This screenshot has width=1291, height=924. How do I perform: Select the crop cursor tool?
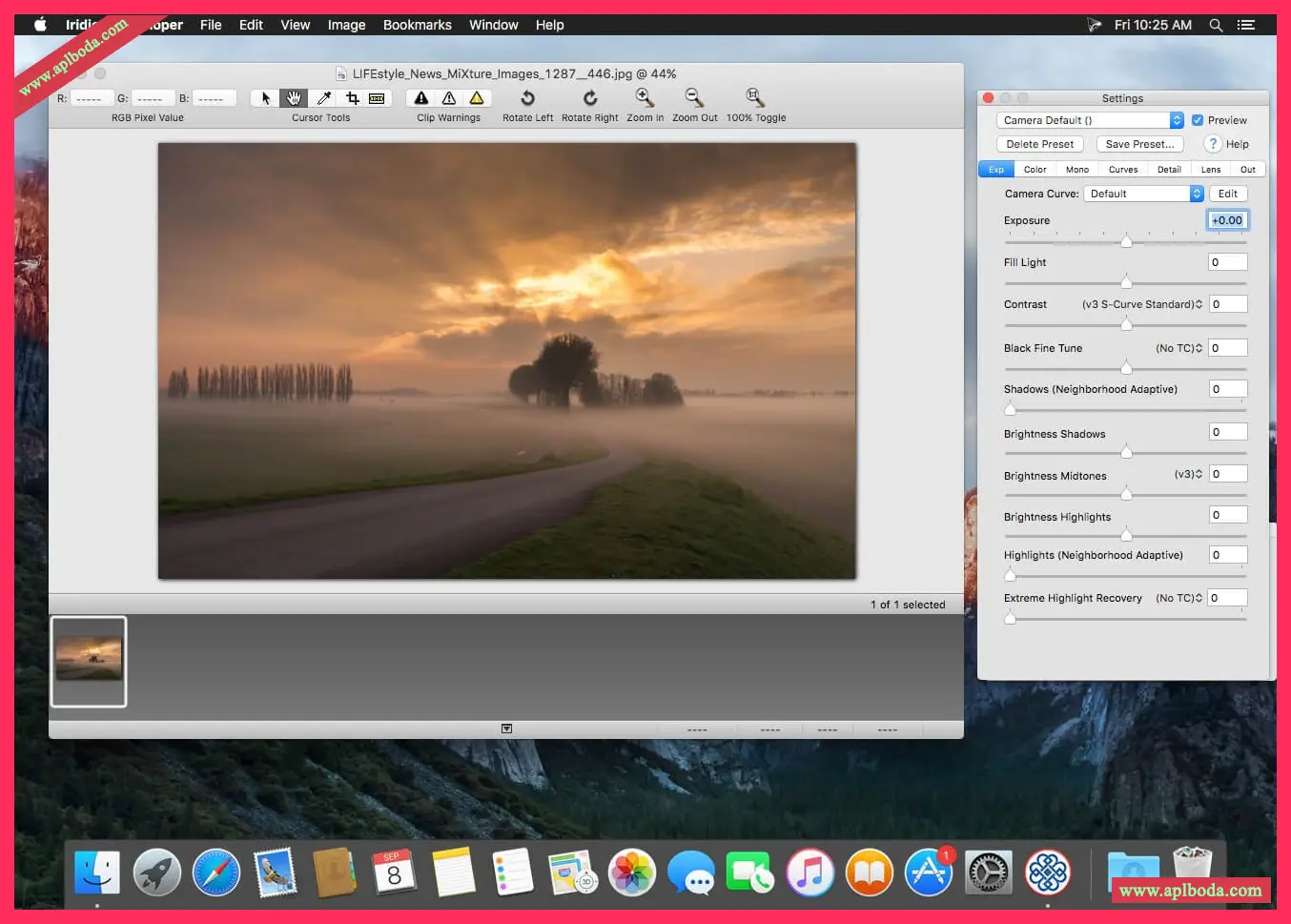pos(352,98)
